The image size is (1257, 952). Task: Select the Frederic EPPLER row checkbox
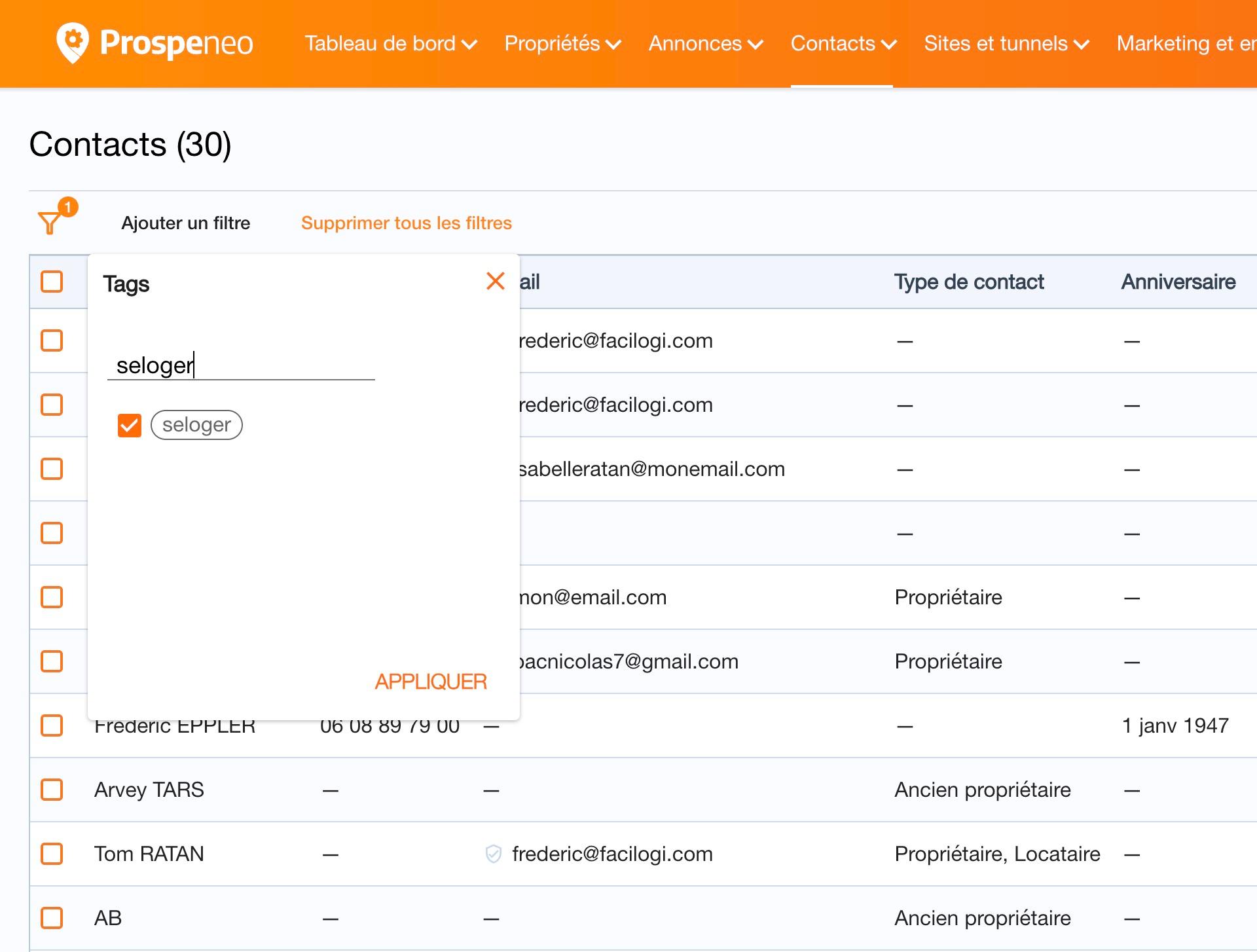52,725
